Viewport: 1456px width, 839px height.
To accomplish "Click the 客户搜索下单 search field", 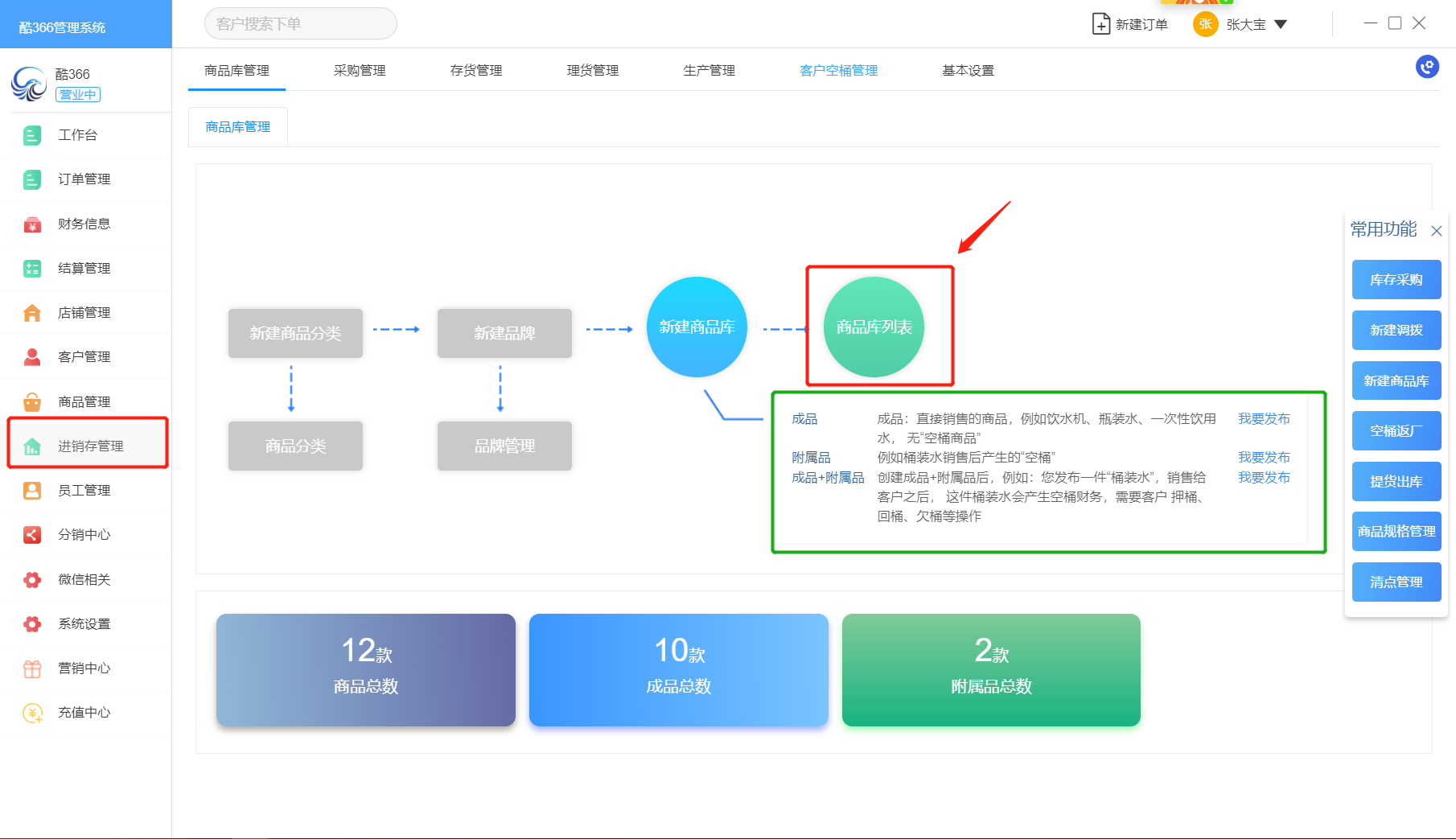I will tap(300, 24).
